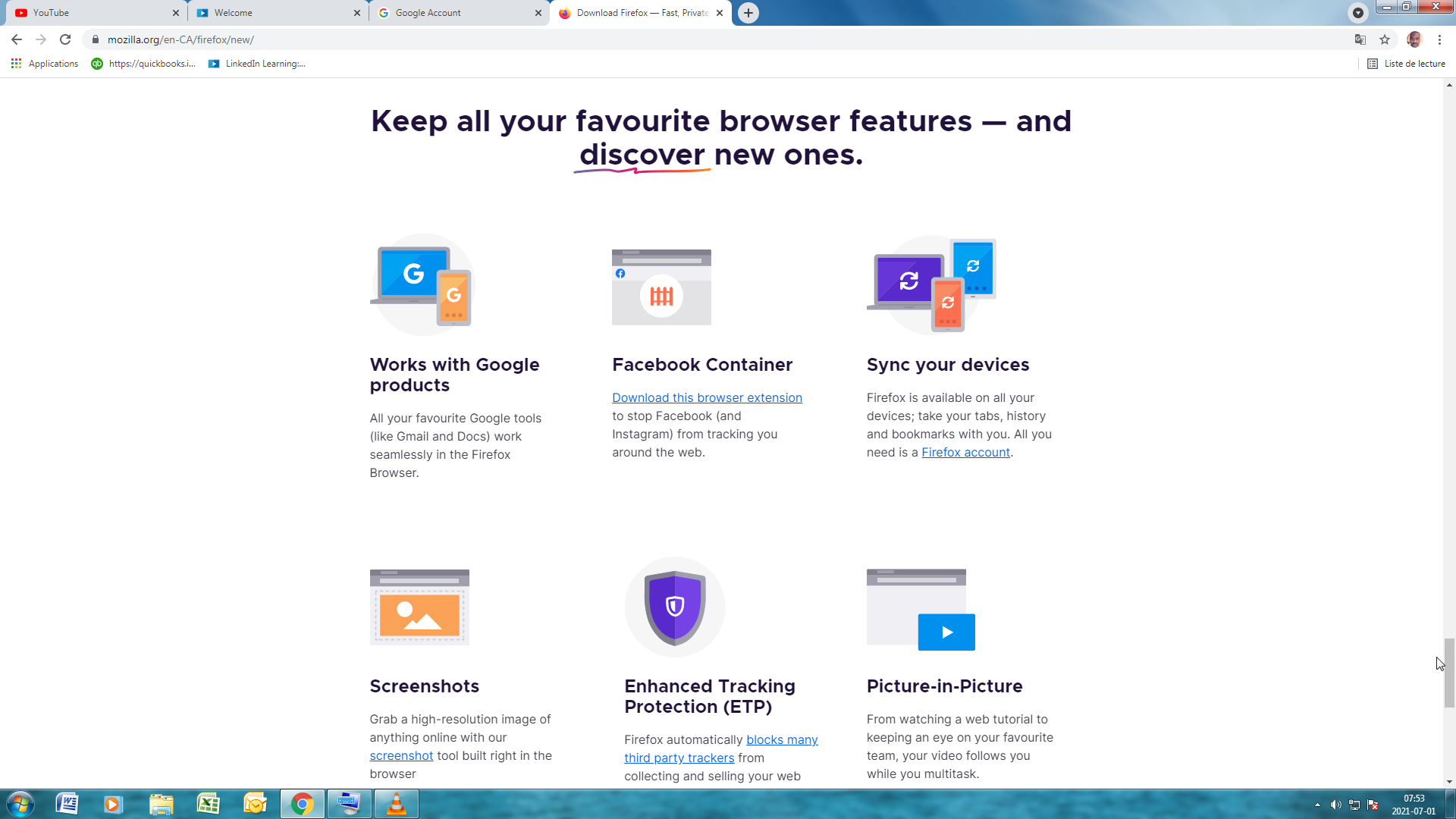Follow the Firefox account link
The width and height of the screenshot is (1456, 819).
pyautogui.click(x=965, y=452)
